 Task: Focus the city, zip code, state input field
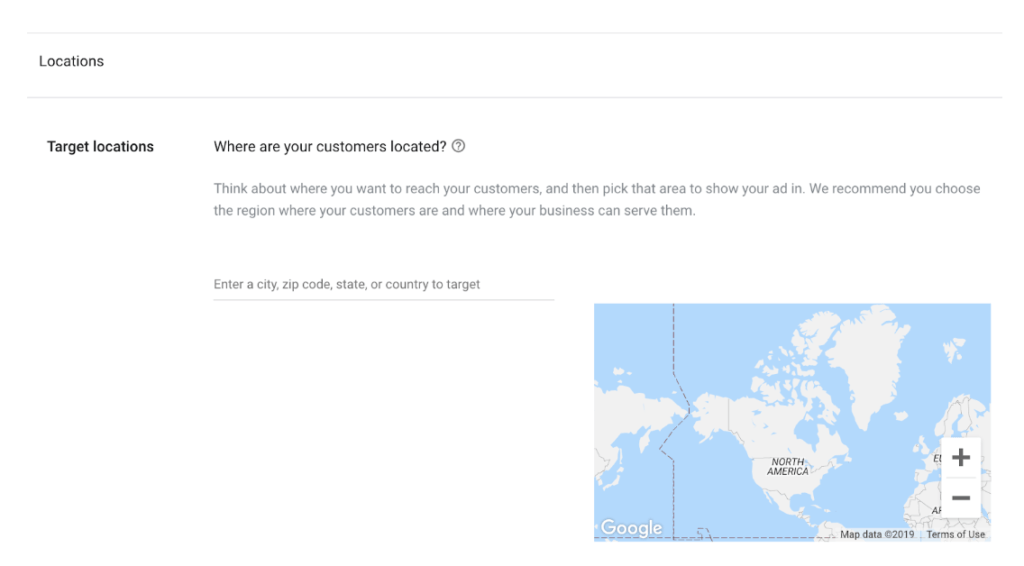[x=383, y=285]
